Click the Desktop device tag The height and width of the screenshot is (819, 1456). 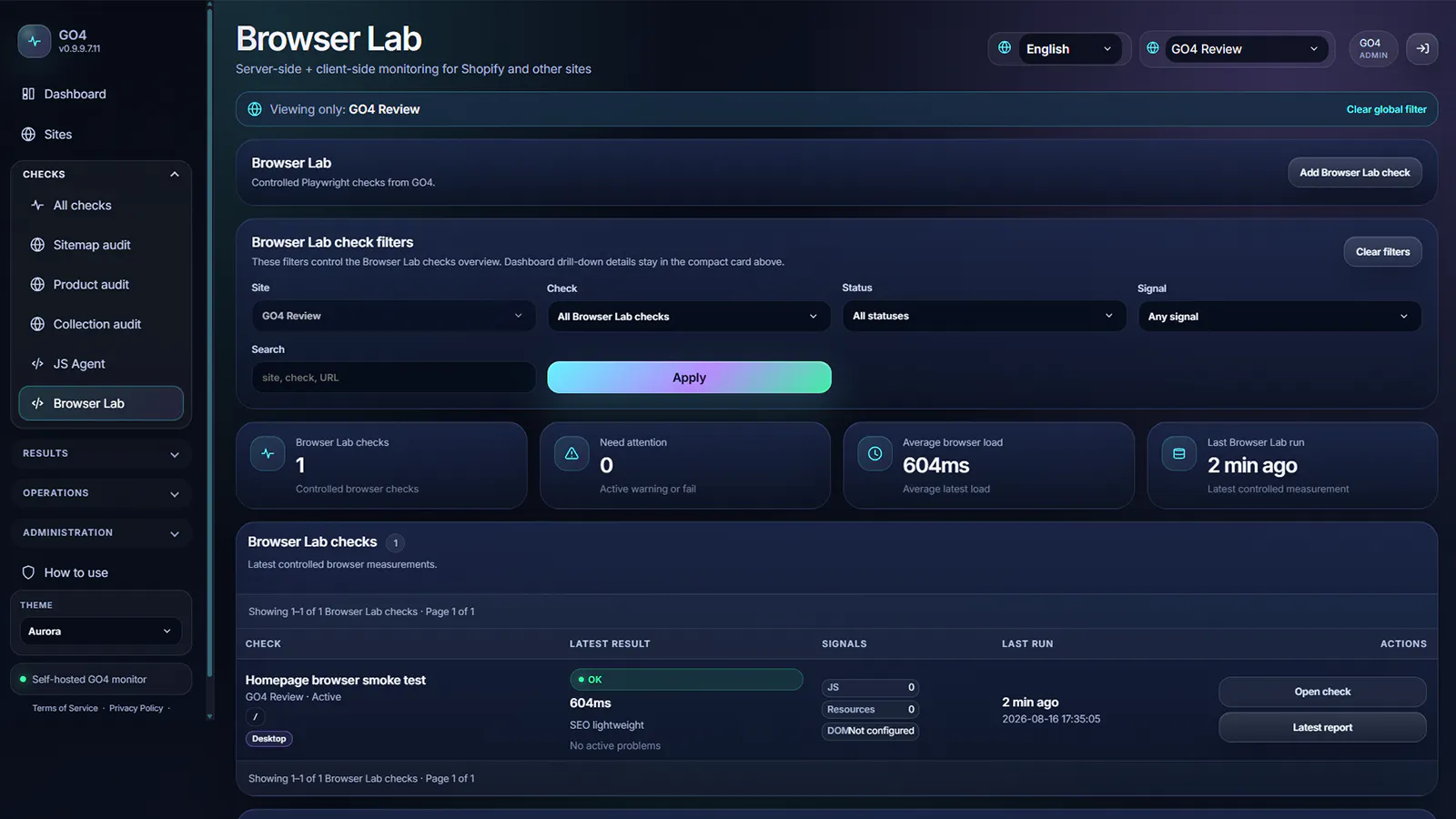click(269, 739)
